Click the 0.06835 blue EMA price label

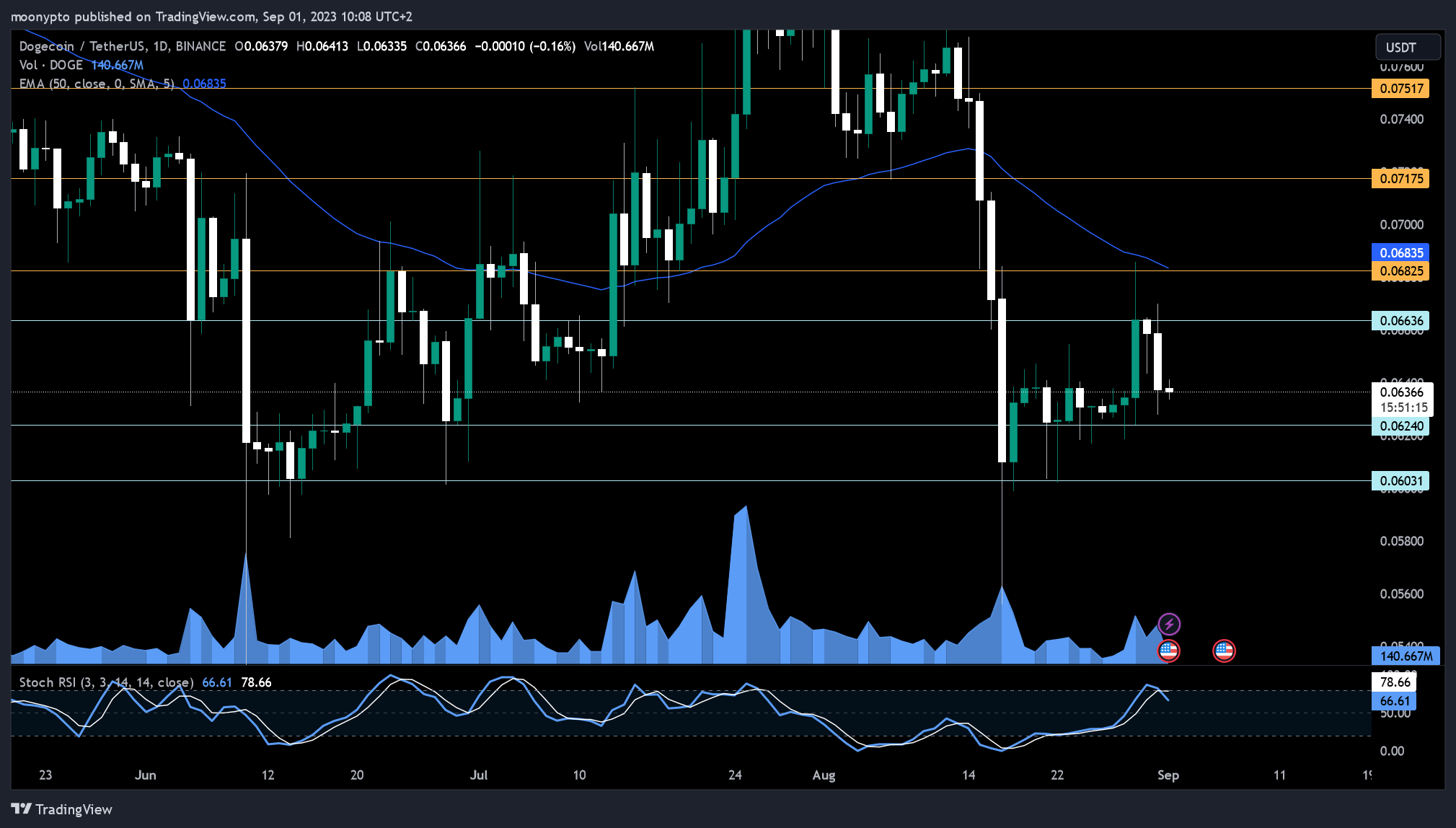pyautogui.click(x=1400, y=253)
